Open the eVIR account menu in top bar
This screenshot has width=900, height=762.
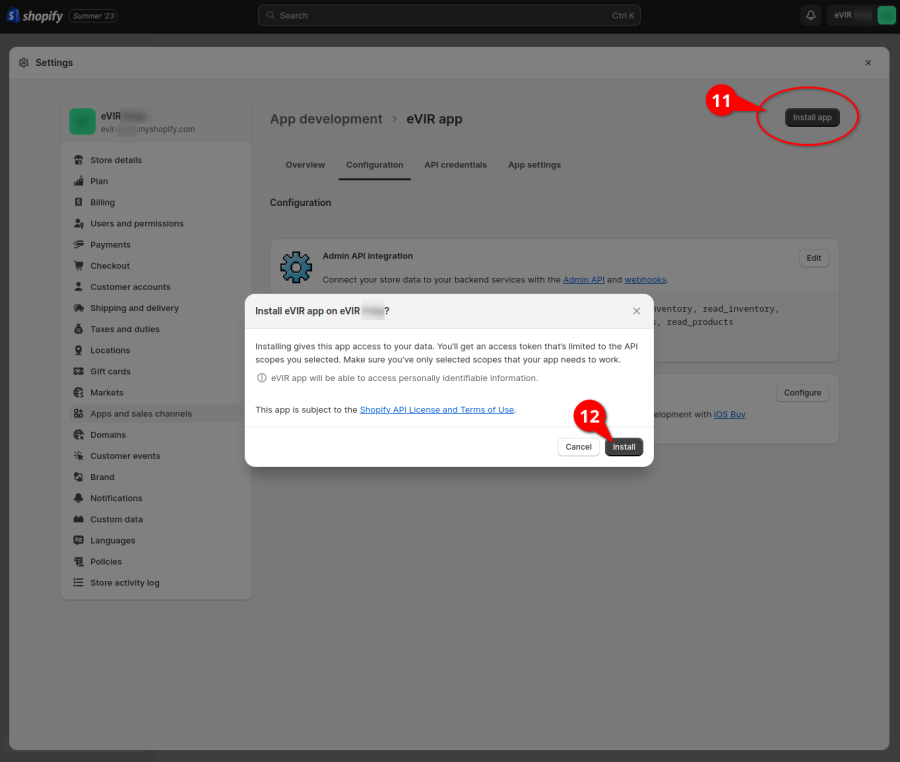(864, 15)
